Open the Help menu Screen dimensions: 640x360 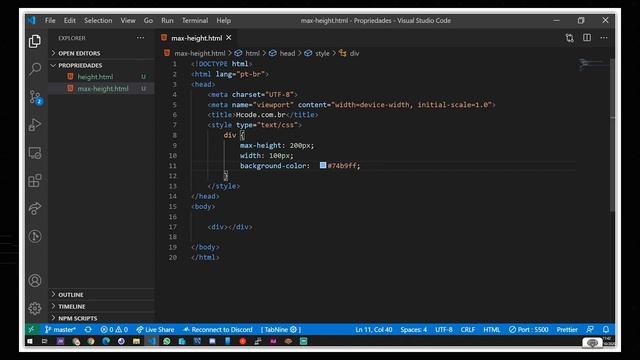coord(223,20)
